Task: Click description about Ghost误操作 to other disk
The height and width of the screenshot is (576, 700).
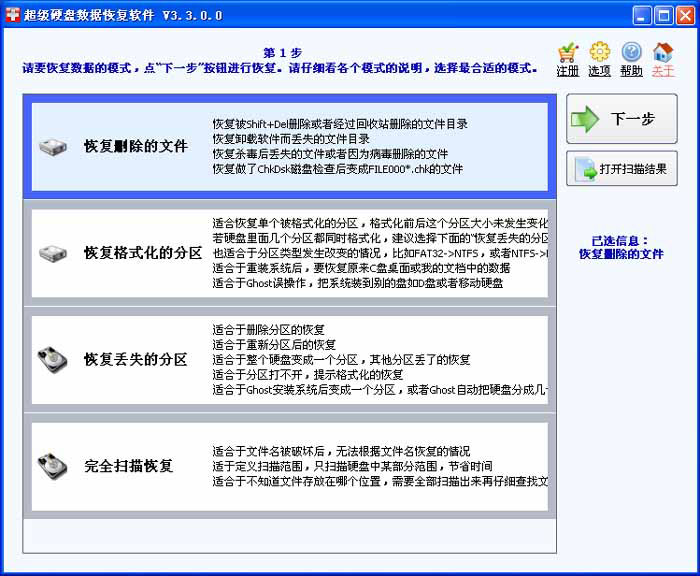Action: coord(358,283)
